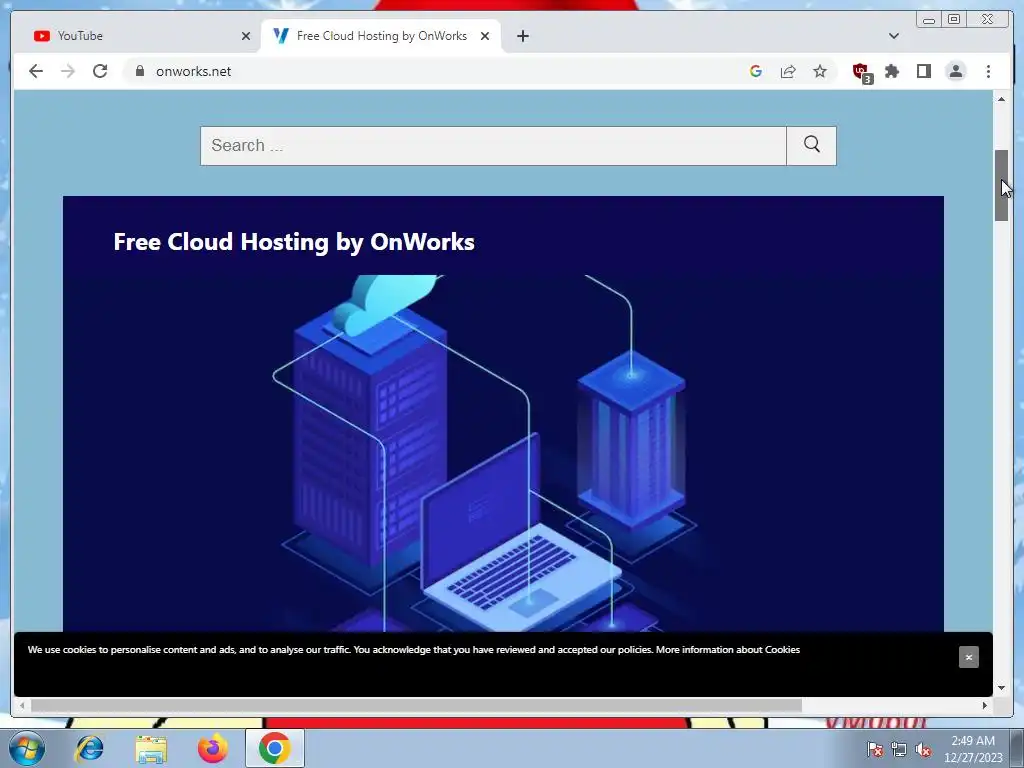Viewport: 1024px width, 768px height.
Task: Launch Firefox from the taskbar
Action: tap(213, 748)
